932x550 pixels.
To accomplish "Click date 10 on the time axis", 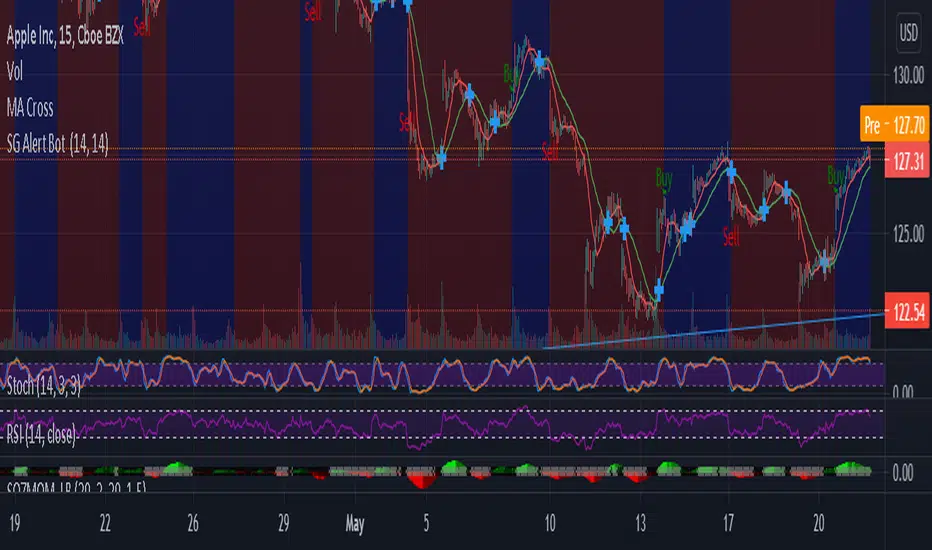I will click(550, 523).
